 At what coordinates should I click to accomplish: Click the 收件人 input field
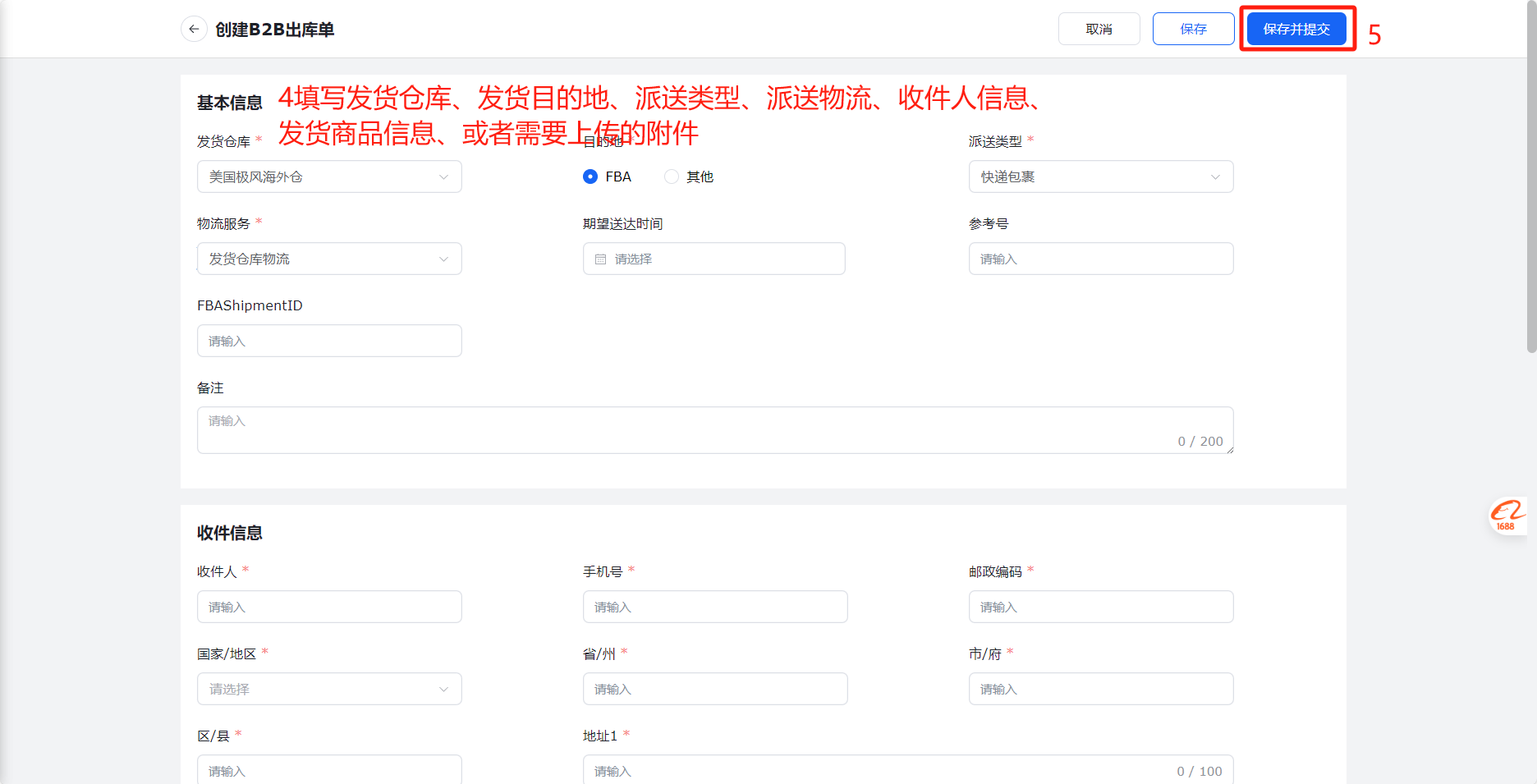329,607
